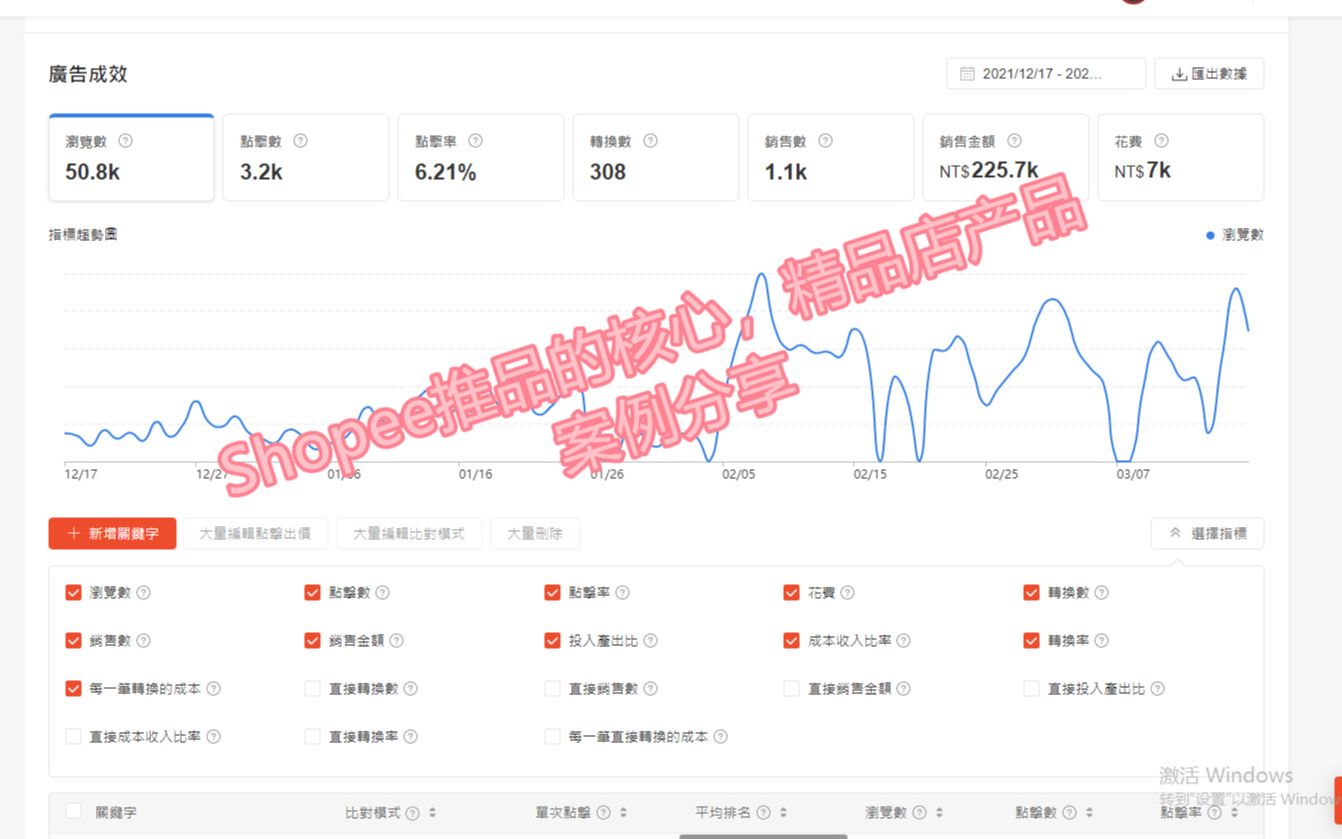Click help icon beside 成本收入比率 checkbox
This screenshot has width=1342, height=839.
tap(903, 641)
